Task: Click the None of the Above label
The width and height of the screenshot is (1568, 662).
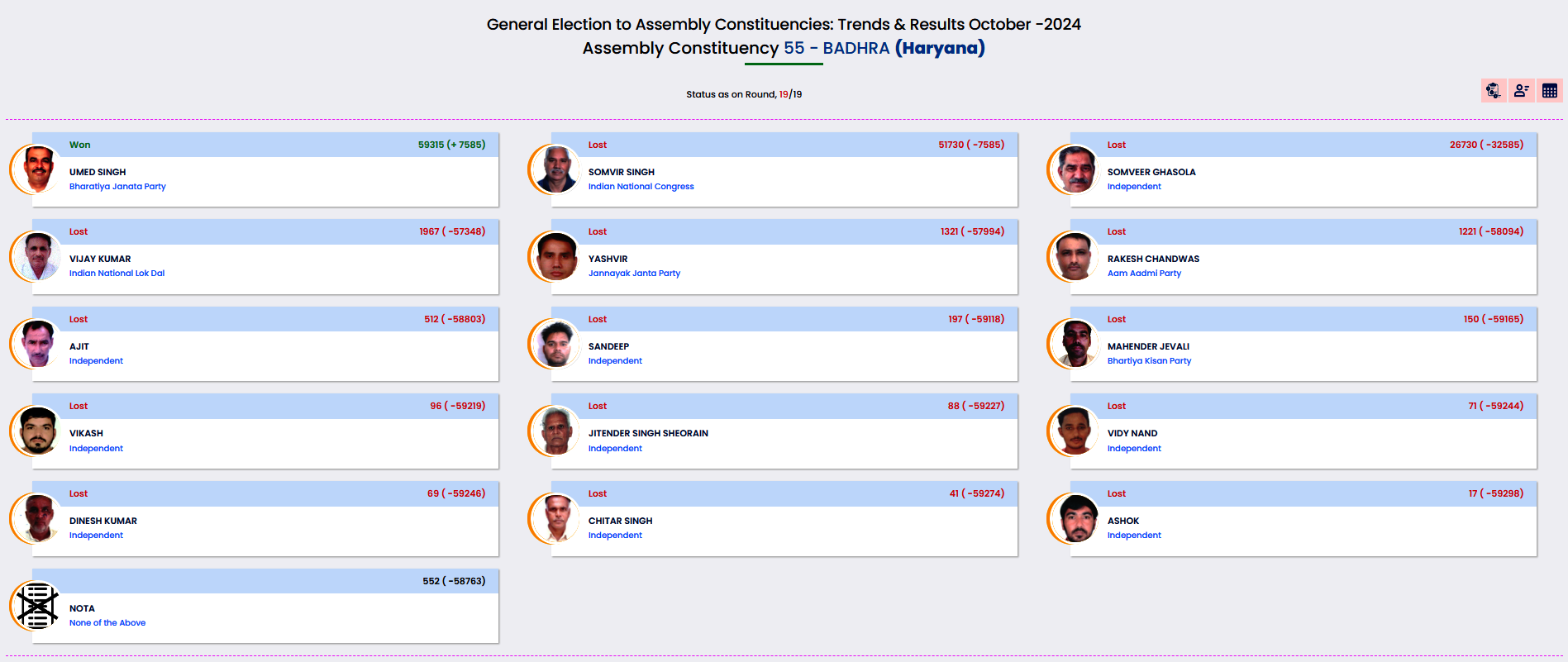Action: [x=107, y=623]
